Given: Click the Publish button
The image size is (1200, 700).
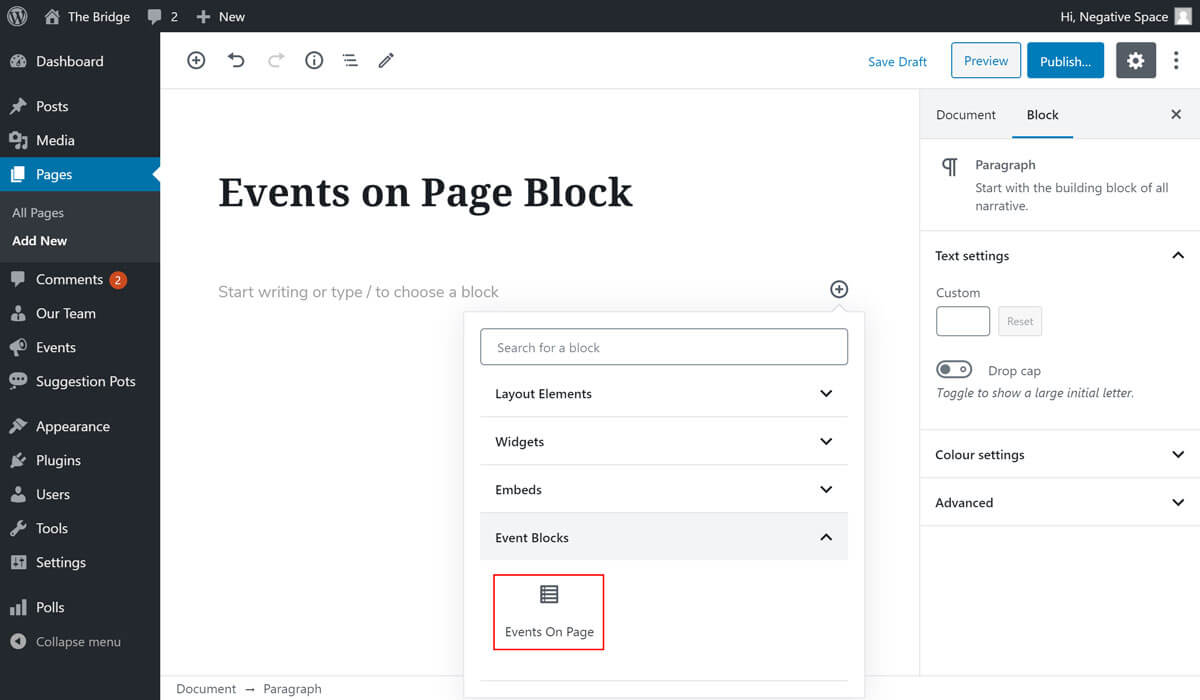Looking at the screenshot, I should tap(1065, 61).
